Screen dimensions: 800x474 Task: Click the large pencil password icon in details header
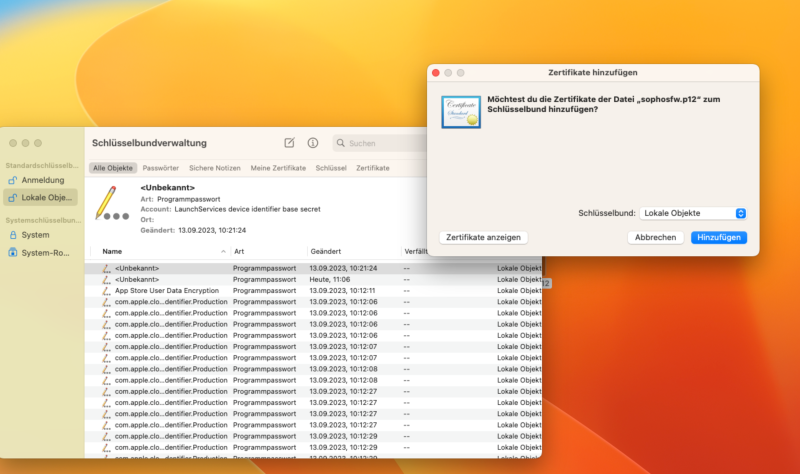pyautogui.click(x=112, y=204)
